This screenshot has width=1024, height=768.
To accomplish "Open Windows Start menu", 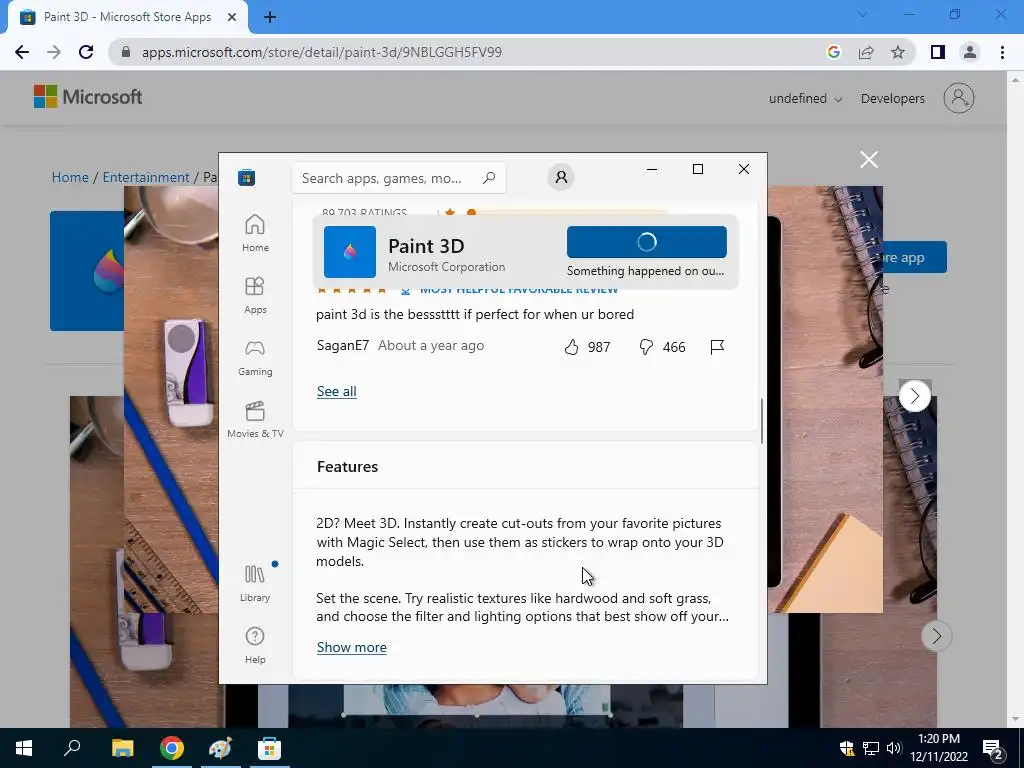I will (x=24, y=748).
